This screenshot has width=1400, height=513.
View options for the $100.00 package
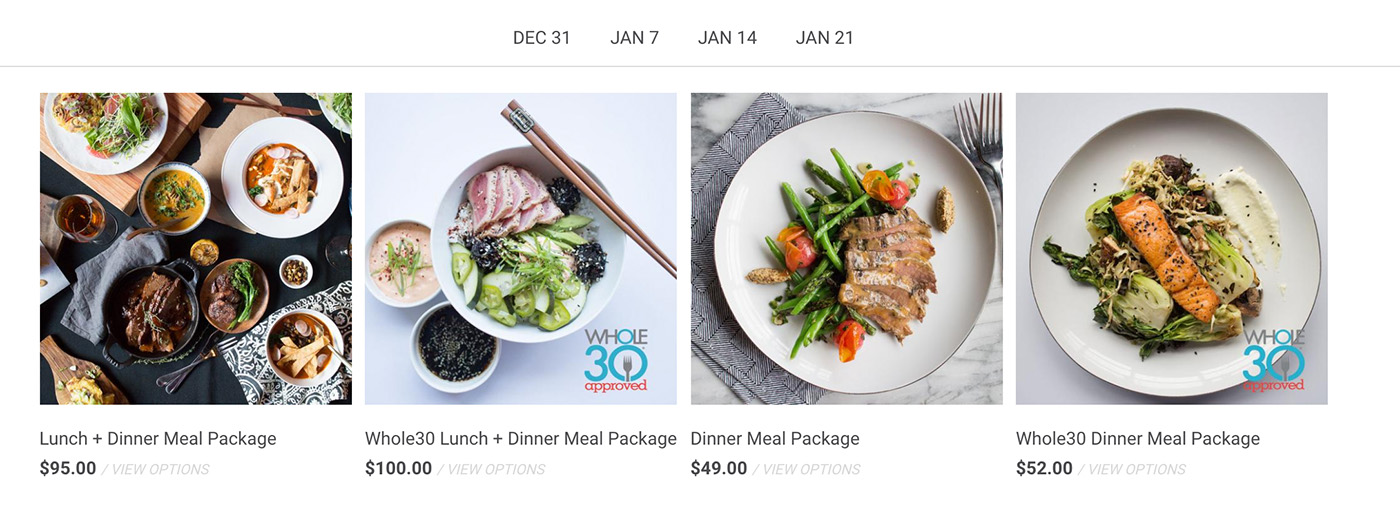[496, 469]
